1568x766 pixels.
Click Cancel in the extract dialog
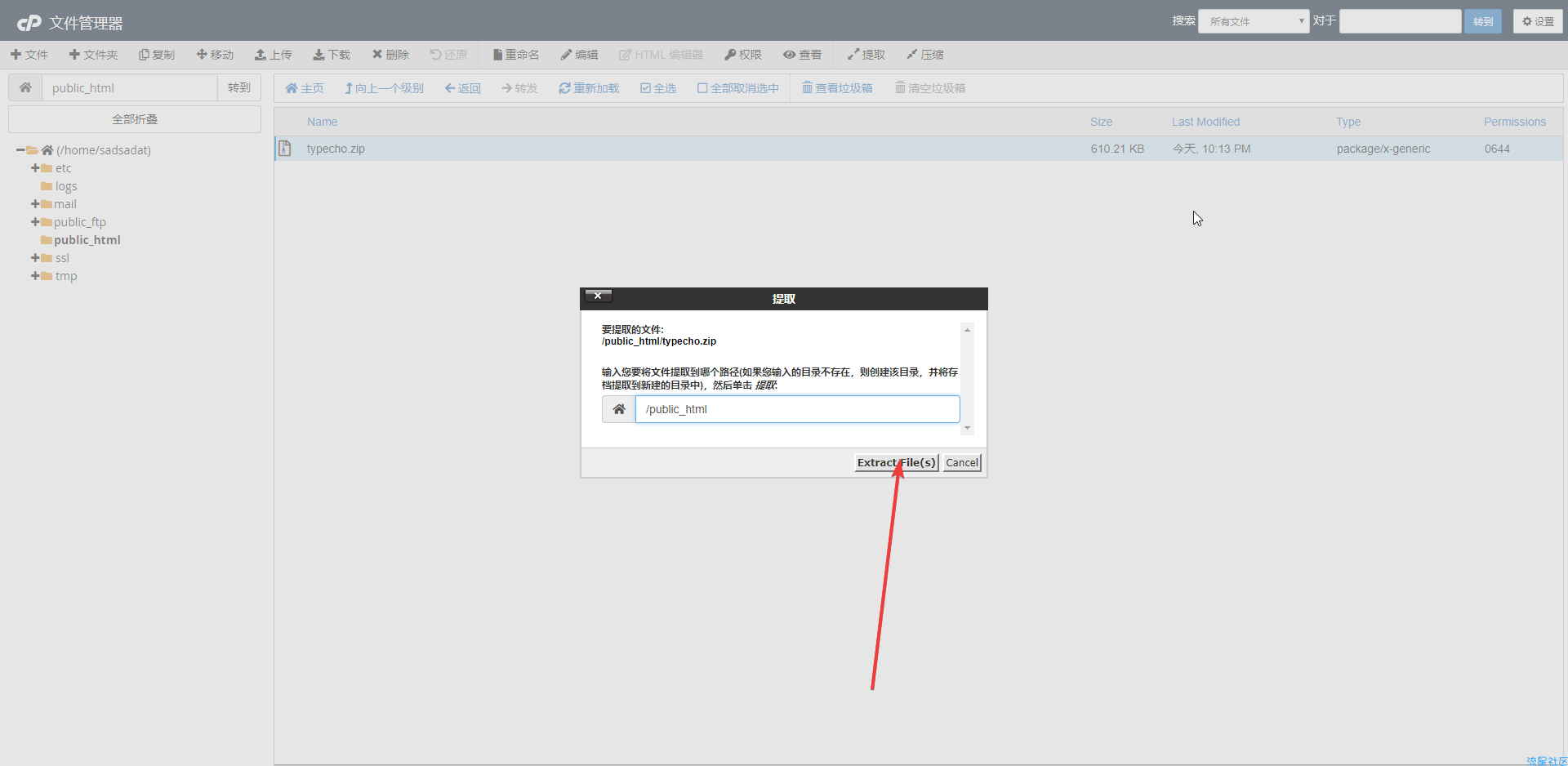point(962,462)
